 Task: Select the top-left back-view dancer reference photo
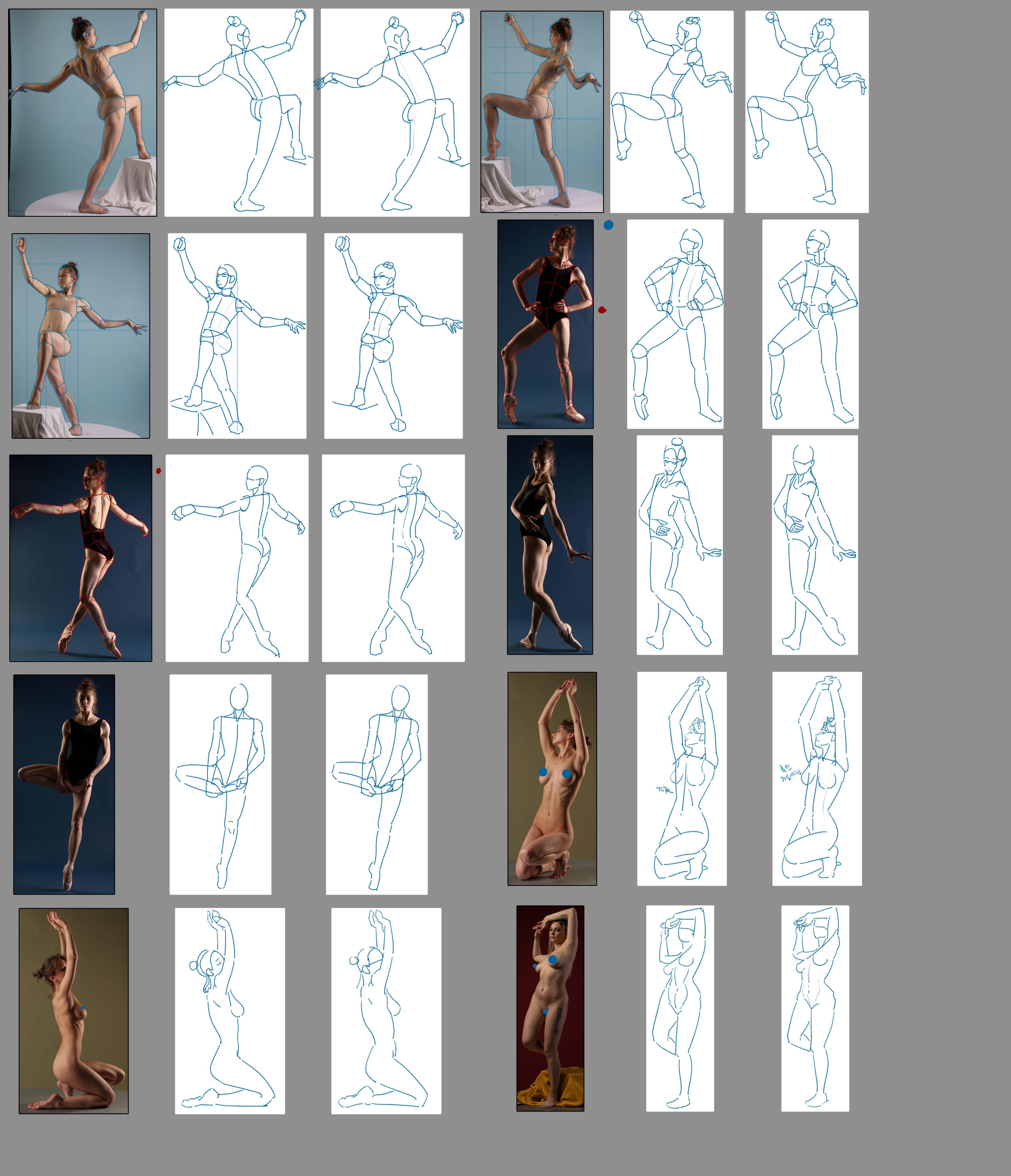point(82,112)
